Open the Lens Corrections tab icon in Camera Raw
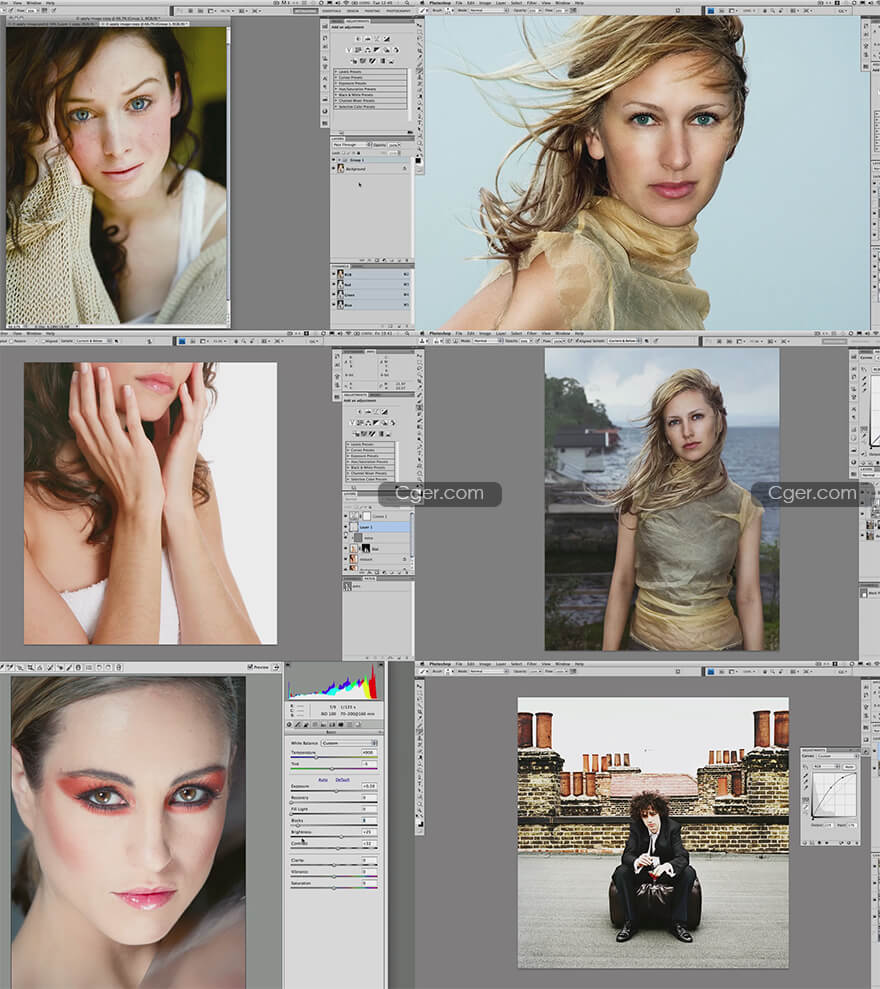This screenshot has width=880, height=989. tap(332, 725)
